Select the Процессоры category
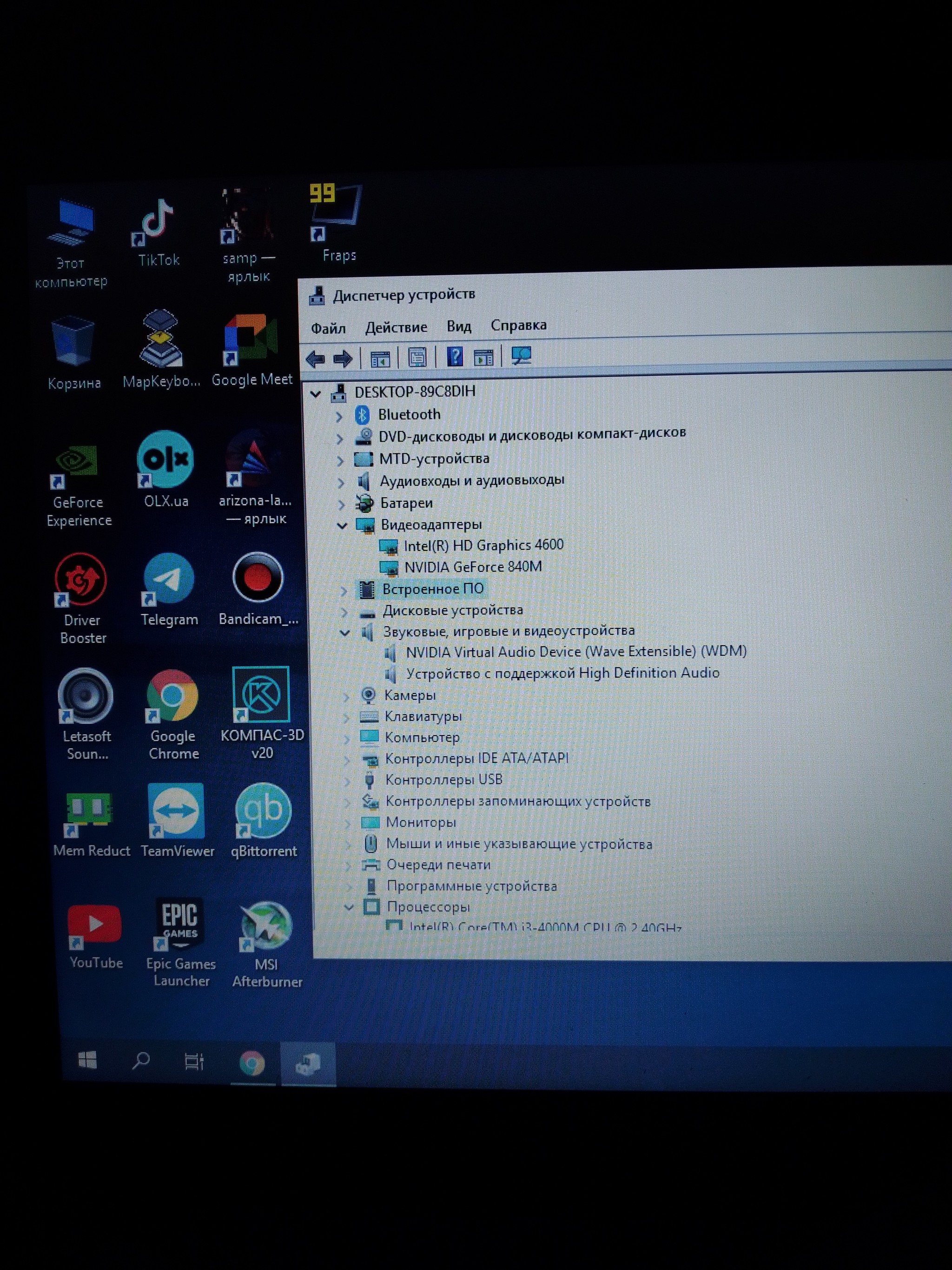 (x=428, y=907)
